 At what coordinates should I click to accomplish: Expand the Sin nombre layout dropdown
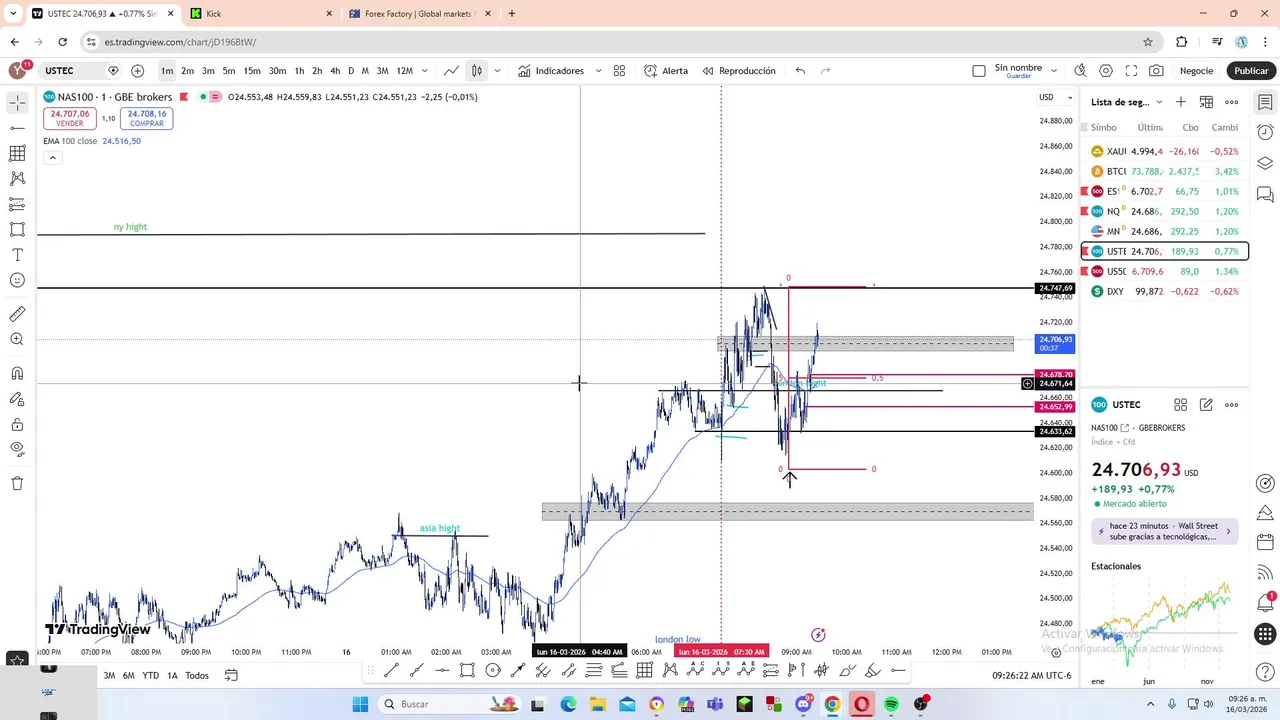[1054, 71]
